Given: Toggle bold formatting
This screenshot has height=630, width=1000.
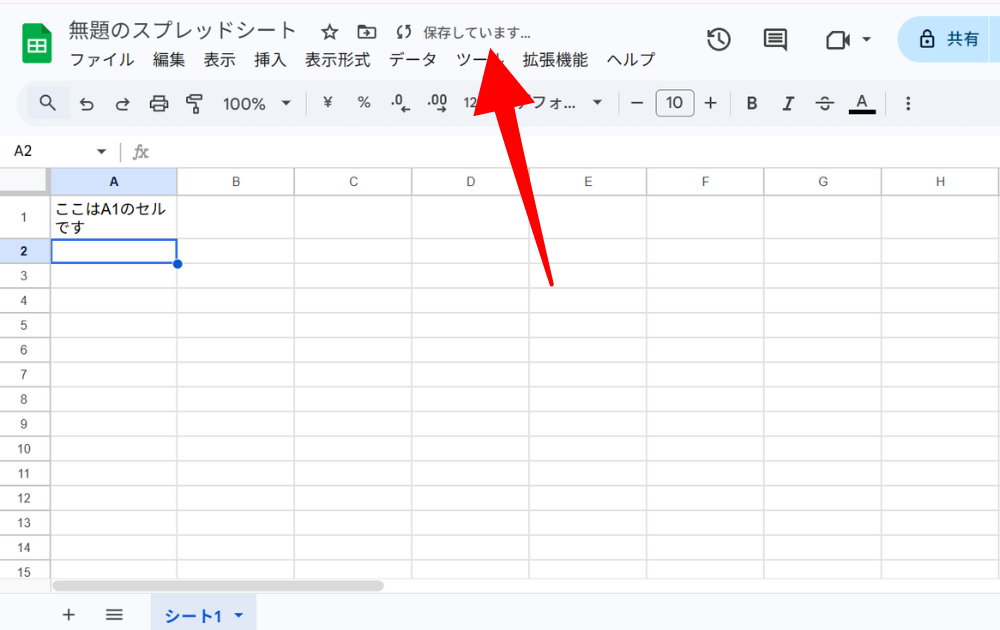Looking at the screenshot, I should click(752, 103).
